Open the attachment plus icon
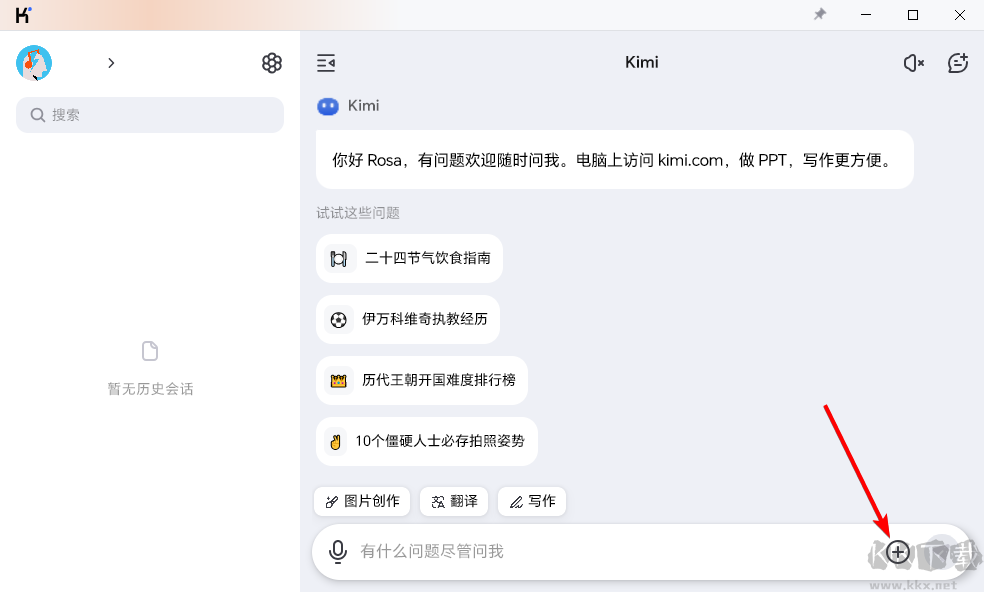The width and height of the screenshot is (984, 592). point(897,551)
